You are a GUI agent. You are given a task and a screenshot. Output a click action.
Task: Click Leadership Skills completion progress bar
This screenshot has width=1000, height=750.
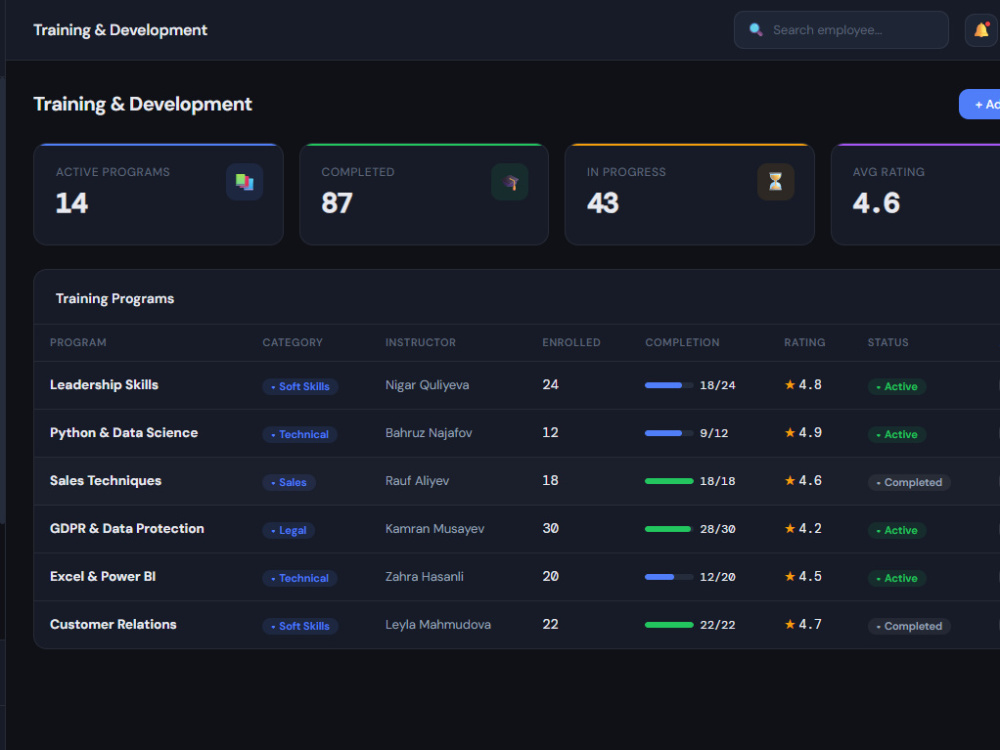coord(669,385)
